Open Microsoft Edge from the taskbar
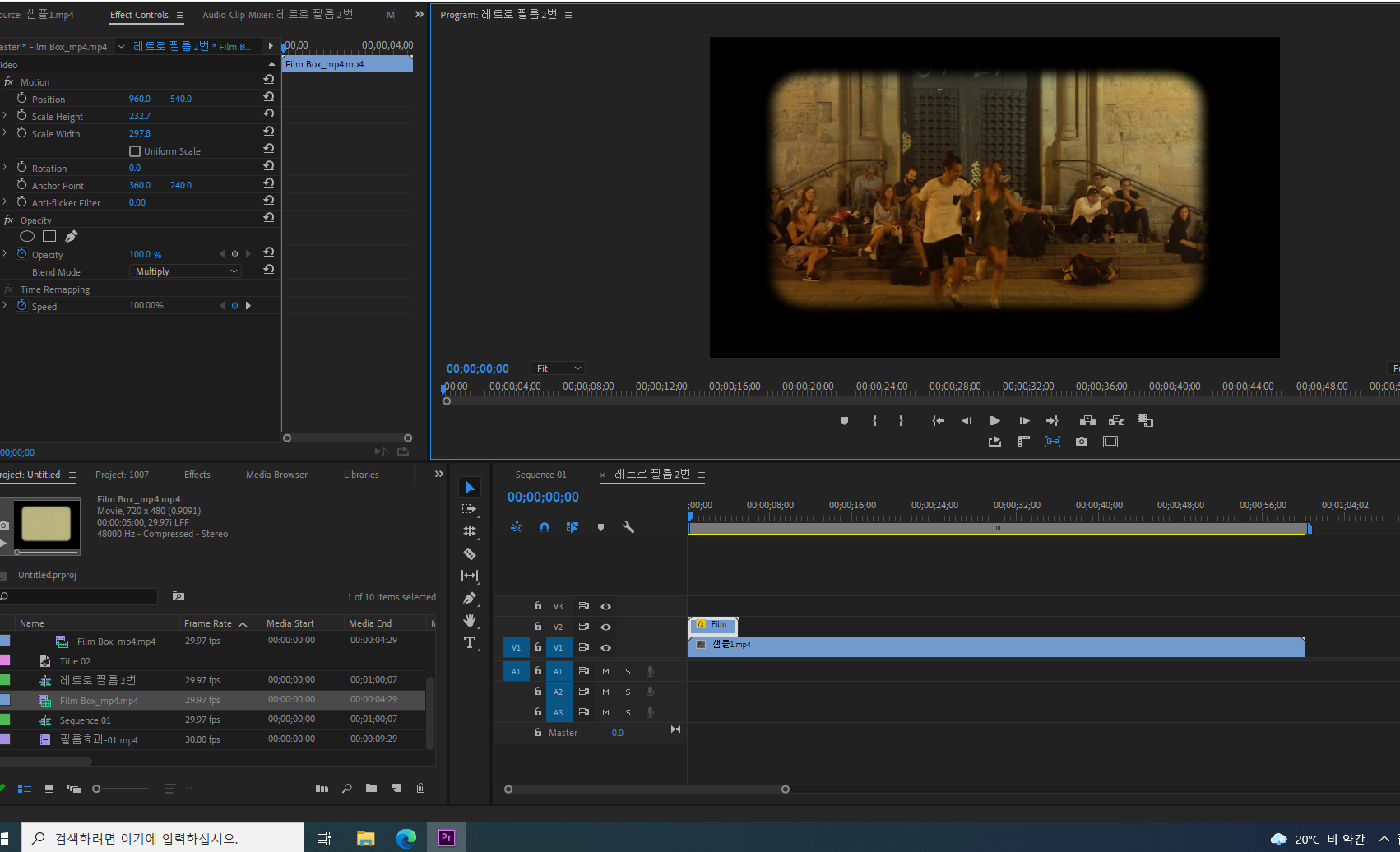 coord(406,838)
